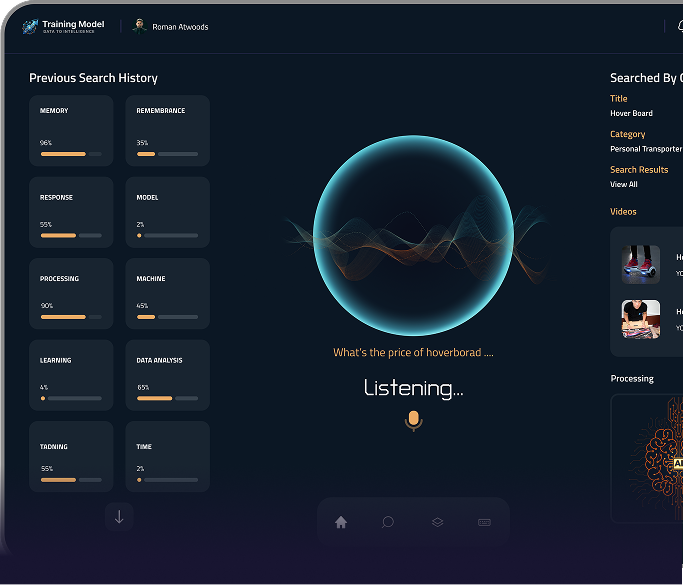Screen dimensions: 683x585
Task: Open the Response history card
Action: (71, 212)
